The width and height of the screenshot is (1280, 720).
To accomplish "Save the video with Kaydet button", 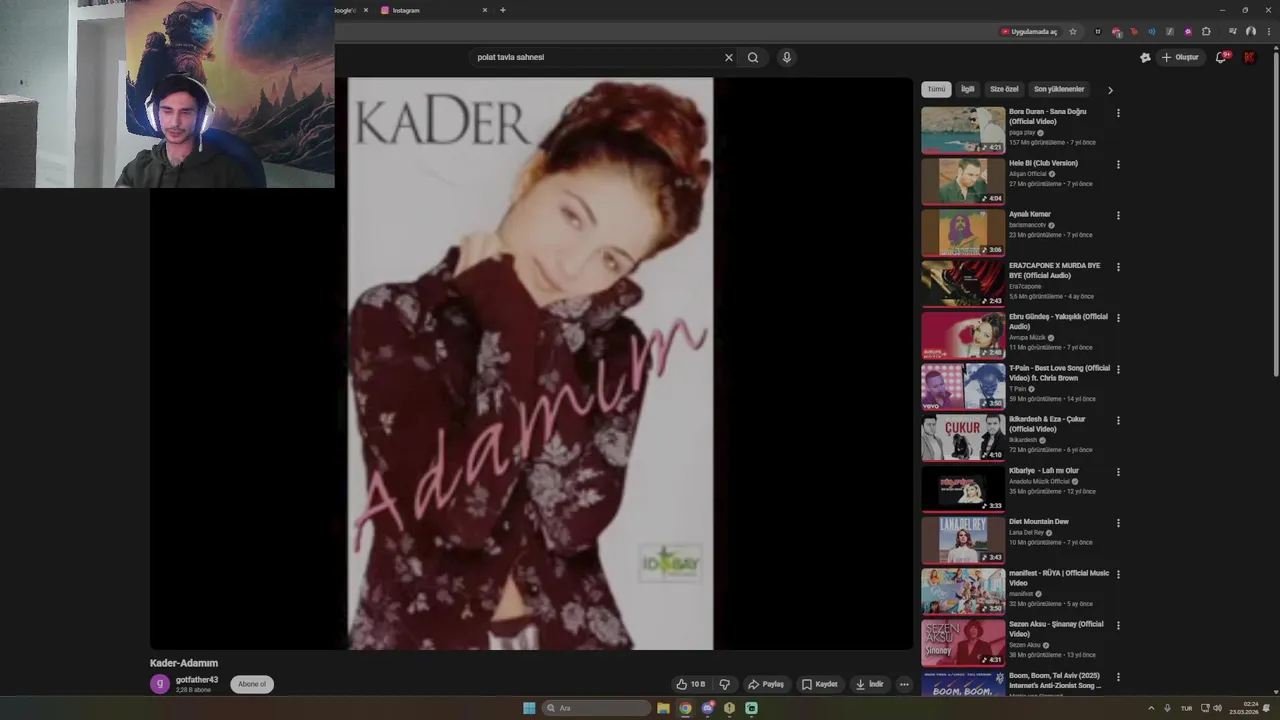I will click(820, 684).
